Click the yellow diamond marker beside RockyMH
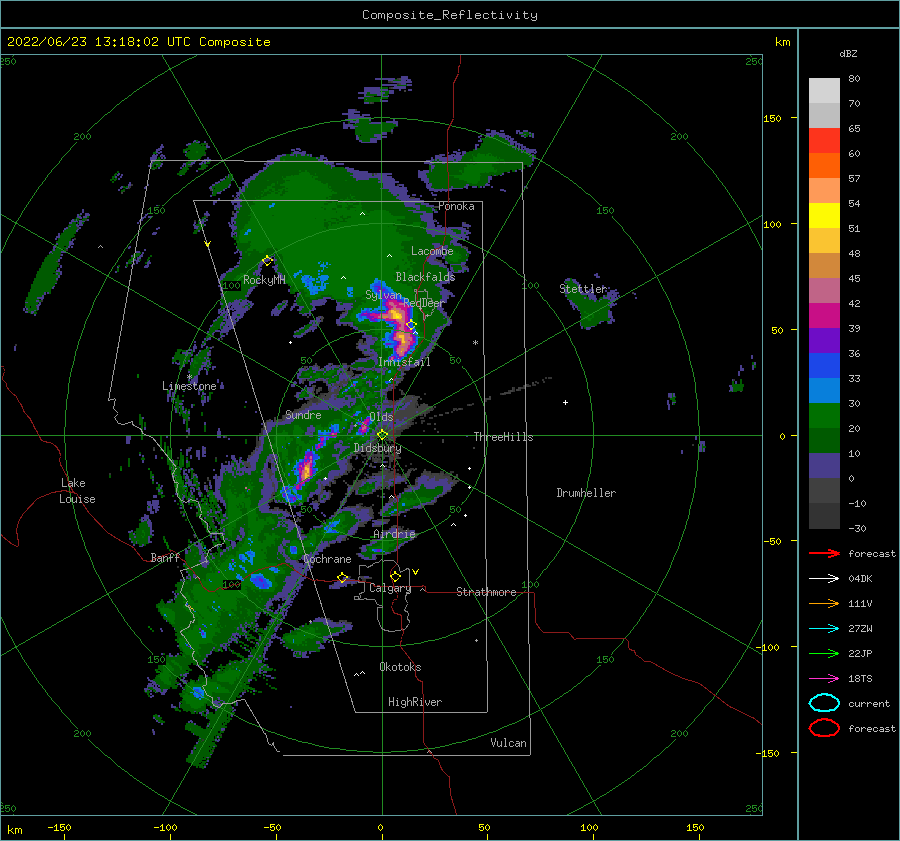The height and width of the screenshot is (841, 900). [267, 261]
